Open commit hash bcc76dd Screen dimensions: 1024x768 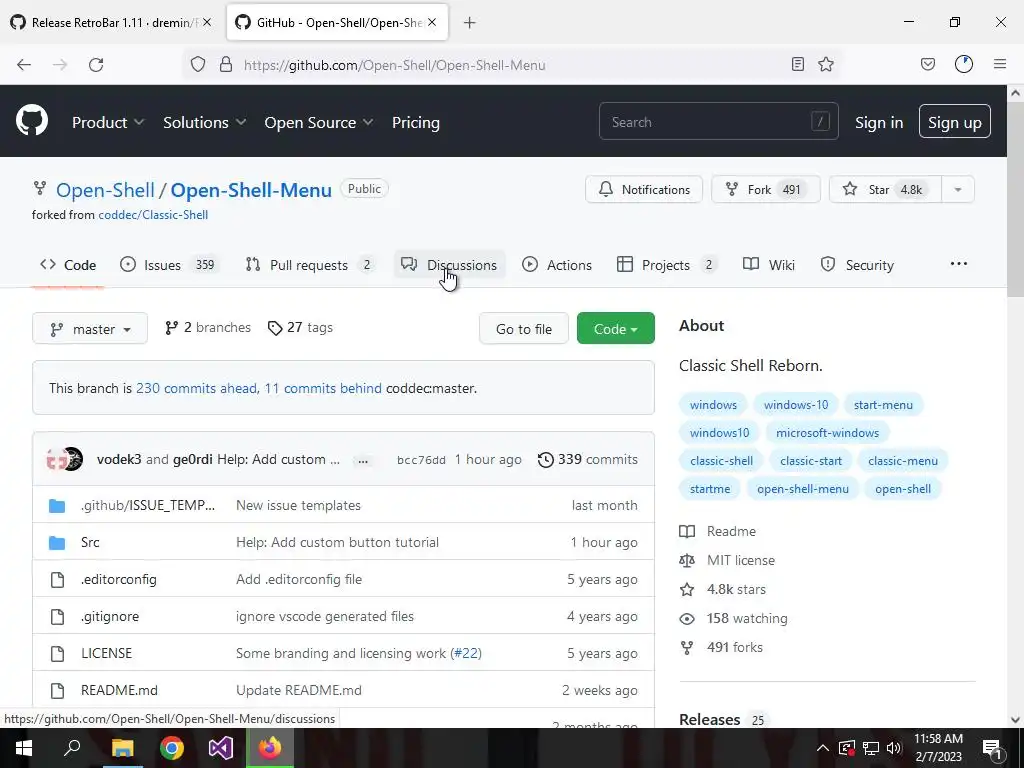(x=421, y=460)
